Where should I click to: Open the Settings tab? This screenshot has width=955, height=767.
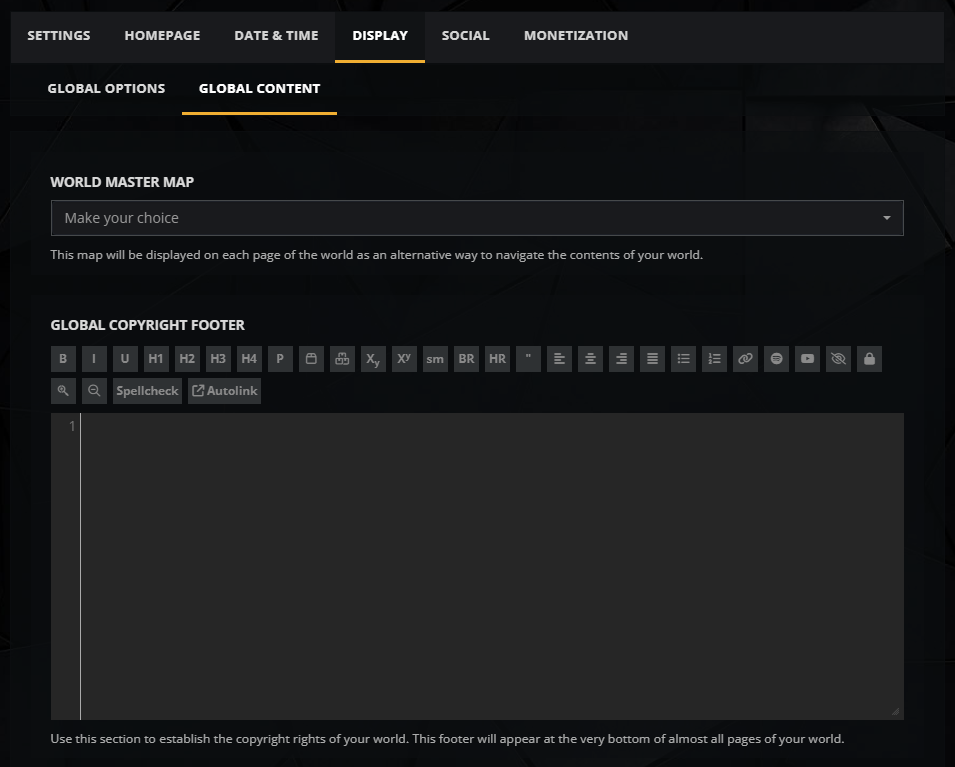[59, 36]
